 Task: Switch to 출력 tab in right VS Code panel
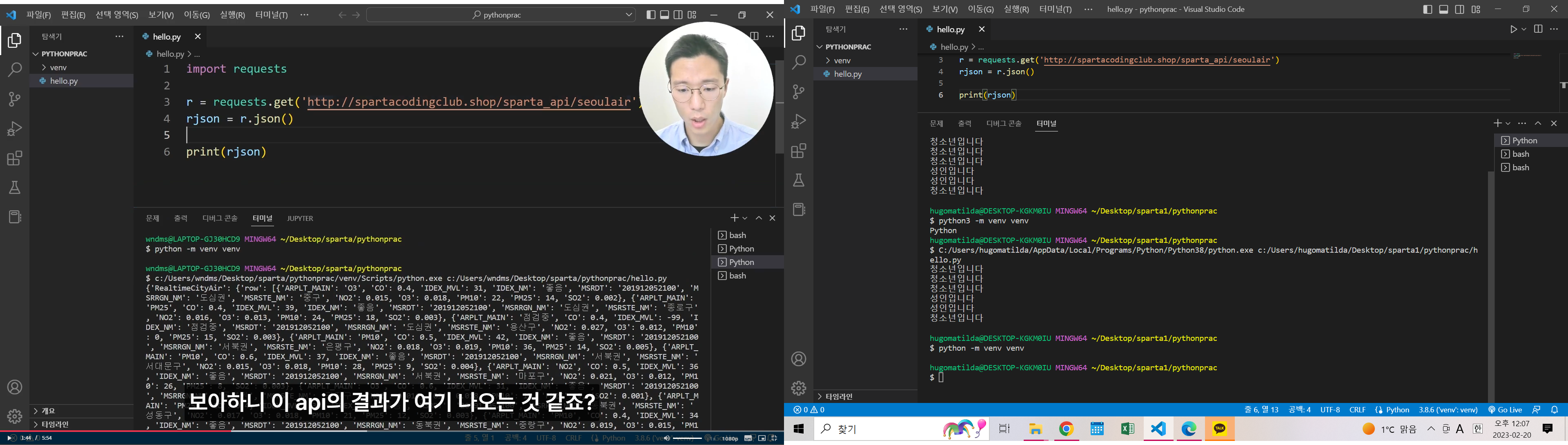point(965,124)
